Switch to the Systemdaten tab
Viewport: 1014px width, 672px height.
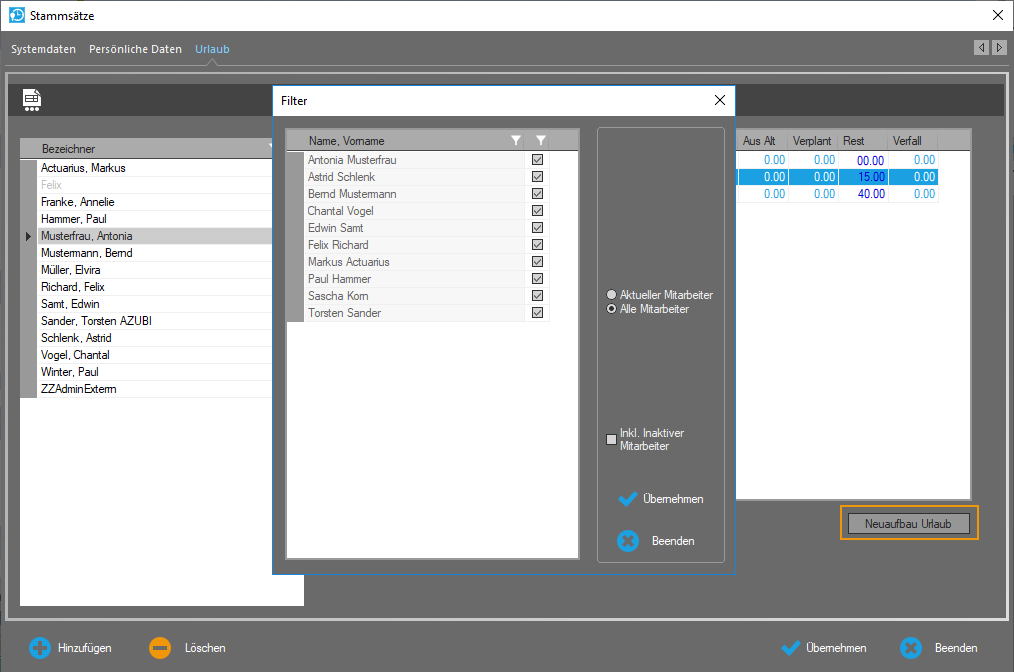[x=43, y=49]
